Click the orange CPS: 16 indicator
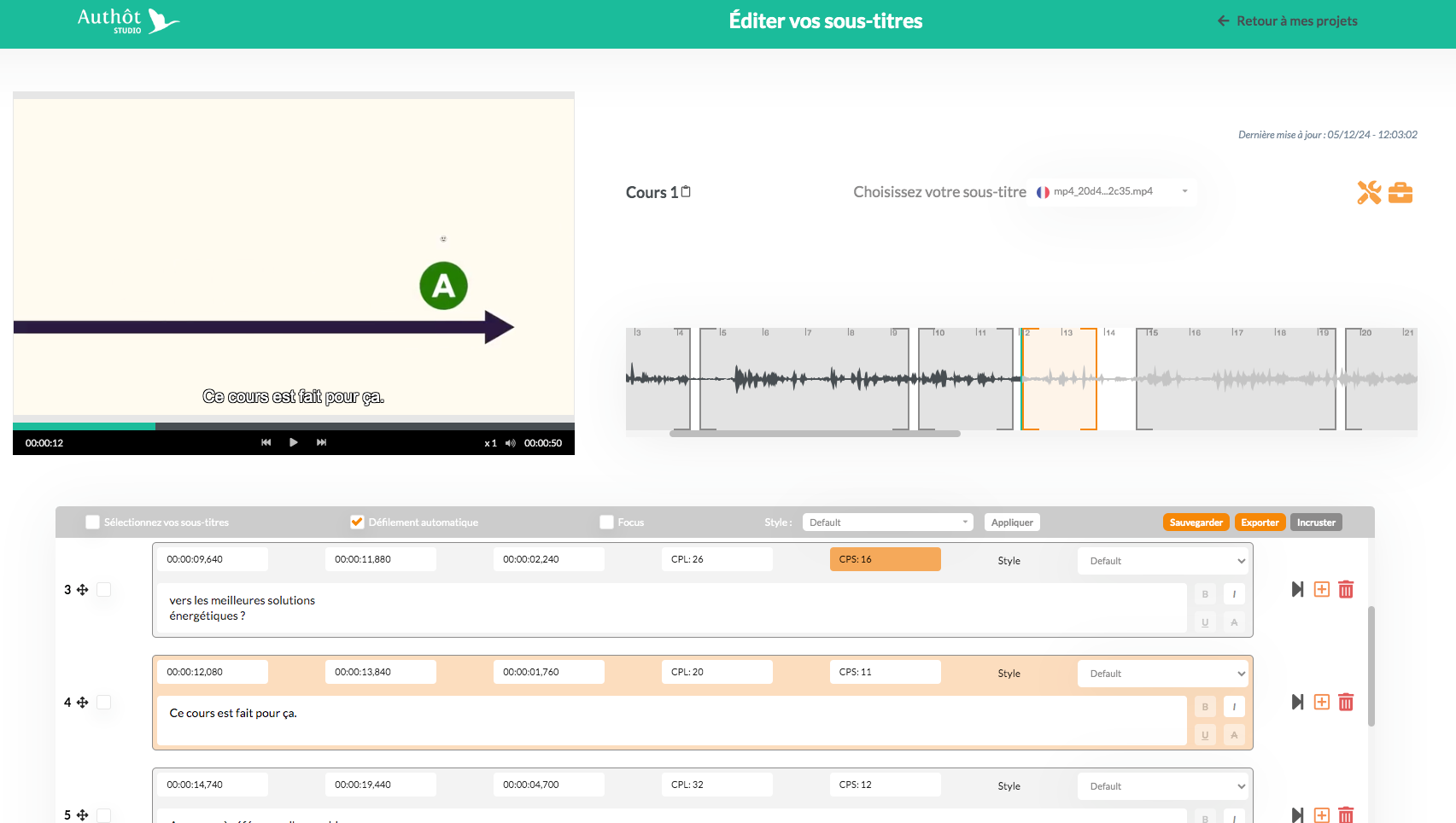This screenshot has width=1456, height=823. pos(886,559)
